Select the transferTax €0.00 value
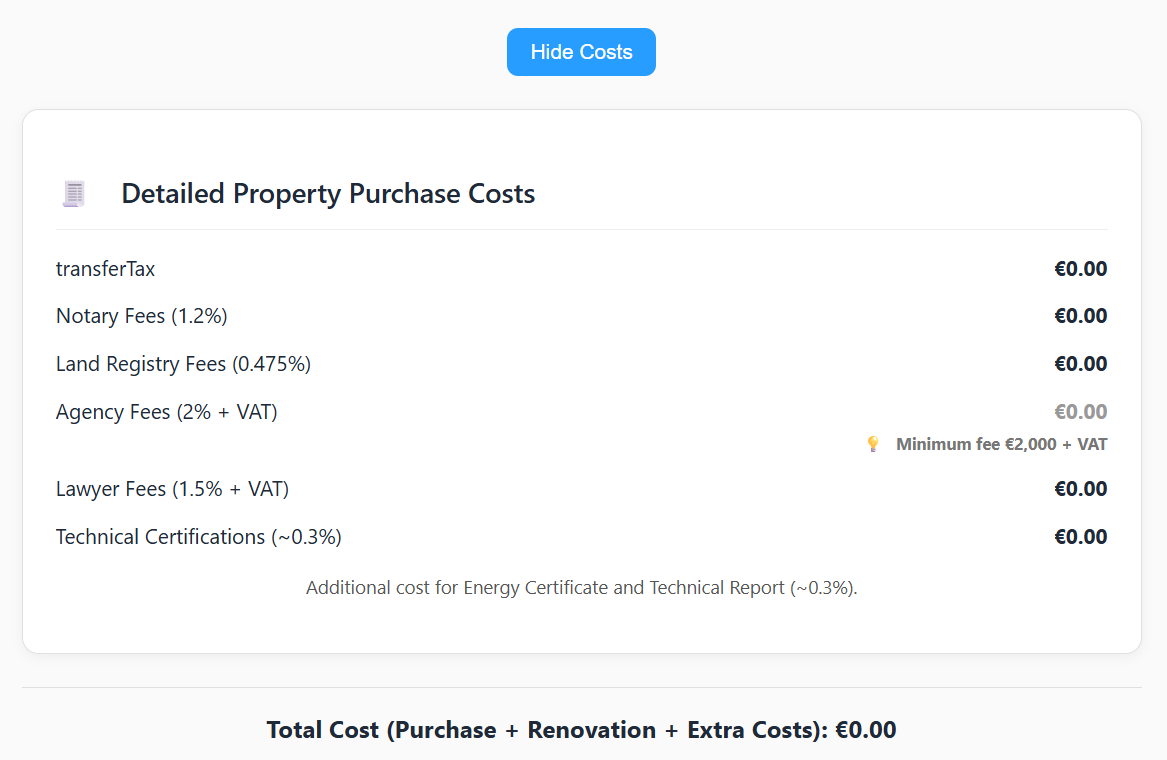This screenshot has width=1167, height=760. pyautogui.click(x=1081, y=268)
